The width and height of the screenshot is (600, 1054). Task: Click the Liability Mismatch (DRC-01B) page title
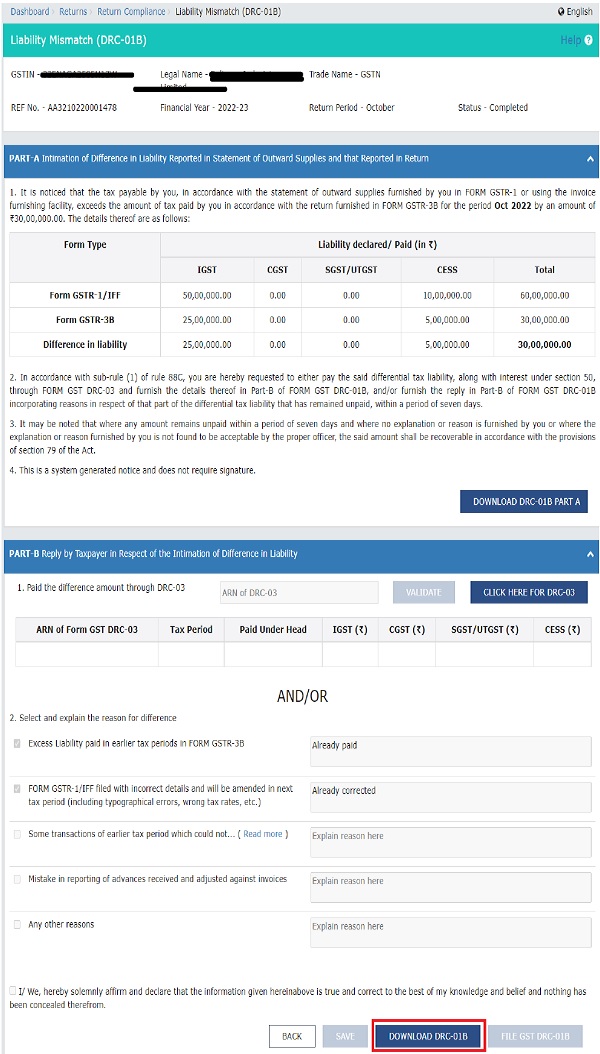coord(79,40)
